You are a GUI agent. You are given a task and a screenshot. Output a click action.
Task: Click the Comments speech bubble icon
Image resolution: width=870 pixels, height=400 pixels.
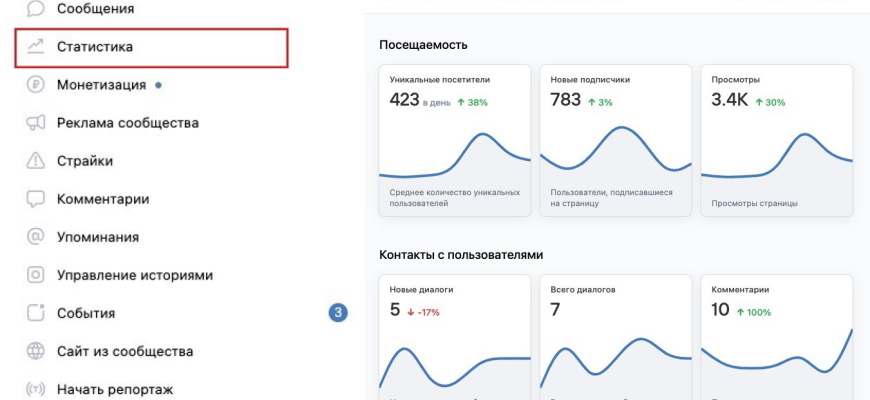(x=36, y=199)
